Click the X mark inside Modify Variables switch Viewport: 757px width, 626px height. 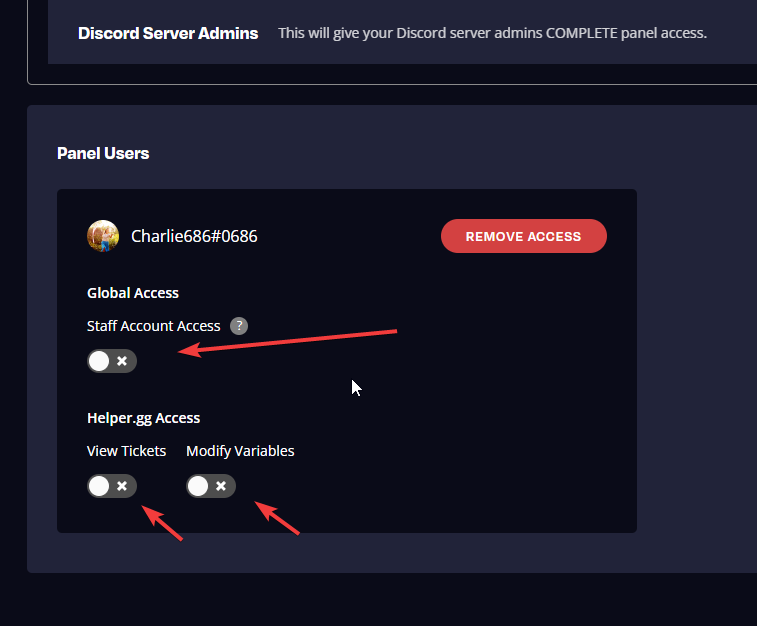(221, 486)
